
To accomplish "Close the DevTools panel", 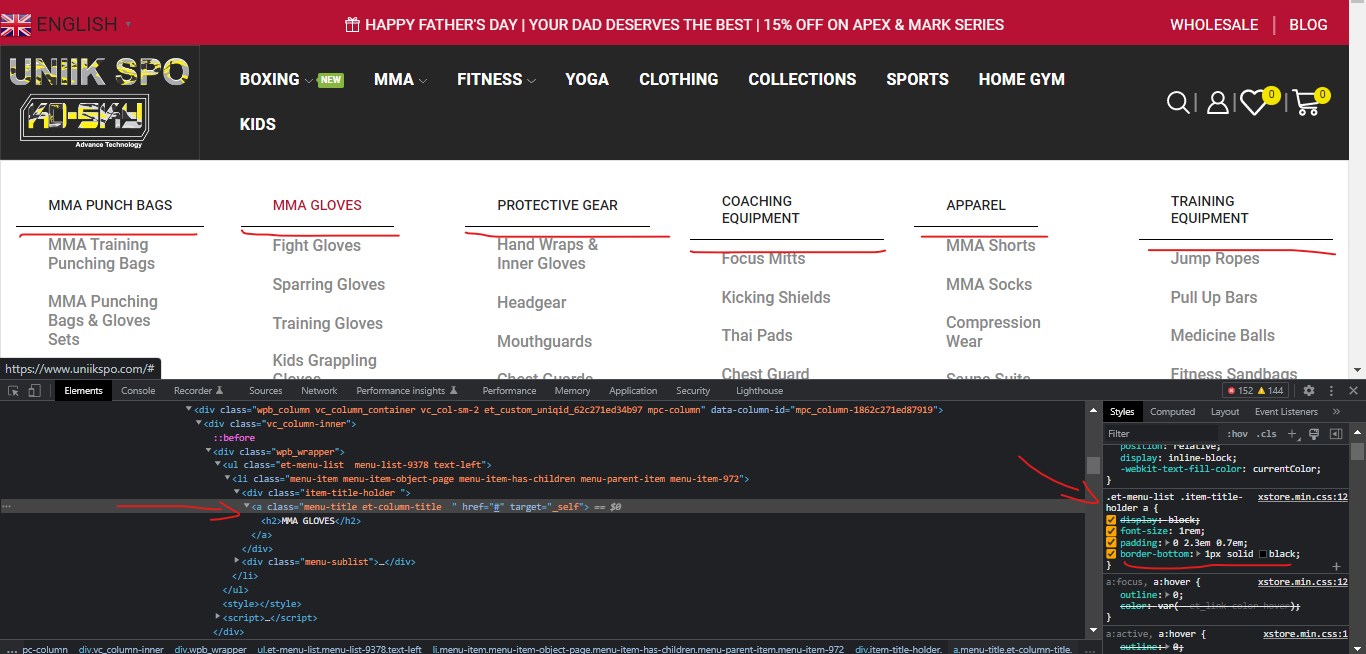I will click(x=1353, y=390).
